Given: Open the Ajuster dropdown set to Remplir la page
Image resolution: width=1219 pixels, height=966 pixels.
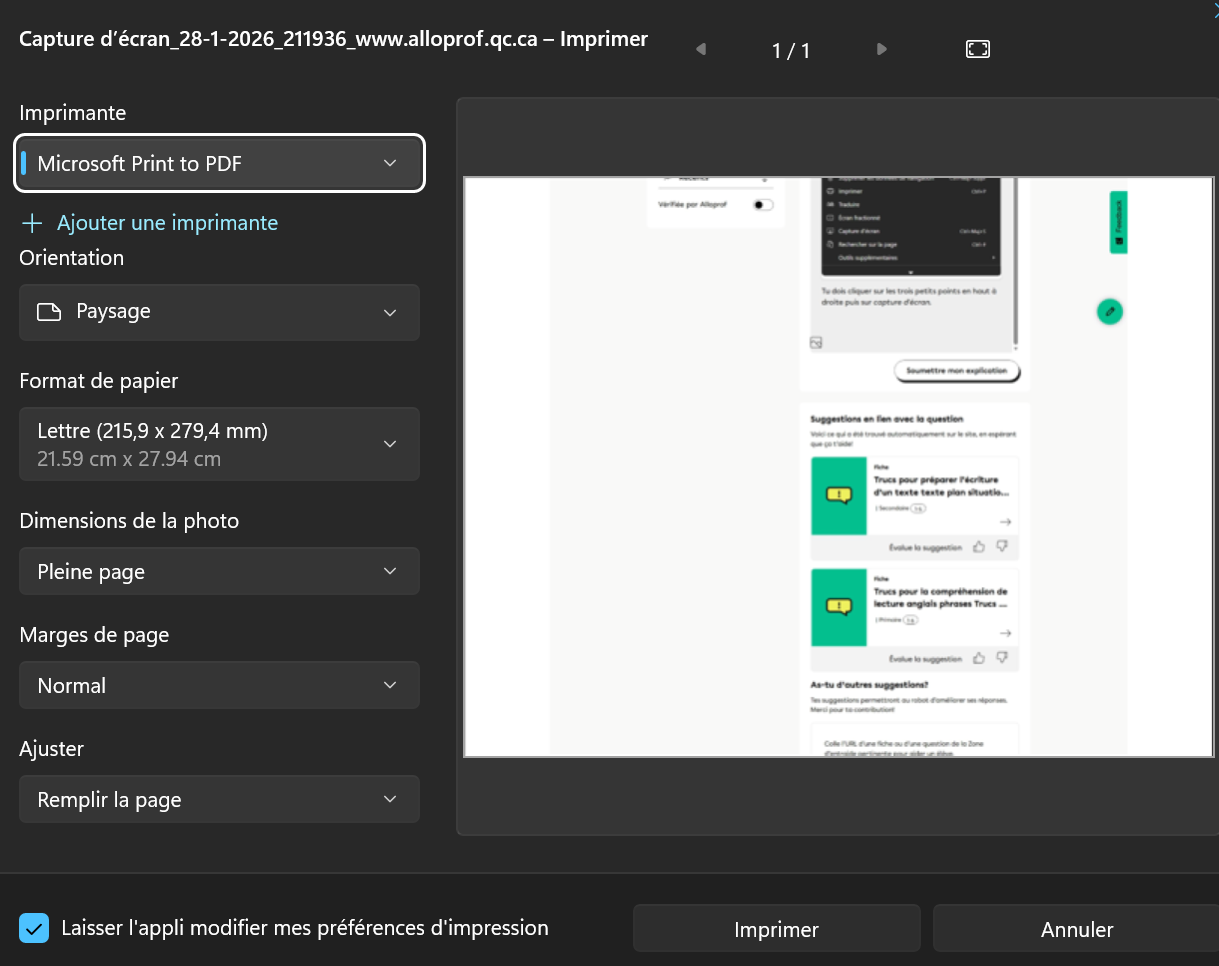Looking at the screenshot, I should point(220,800).
